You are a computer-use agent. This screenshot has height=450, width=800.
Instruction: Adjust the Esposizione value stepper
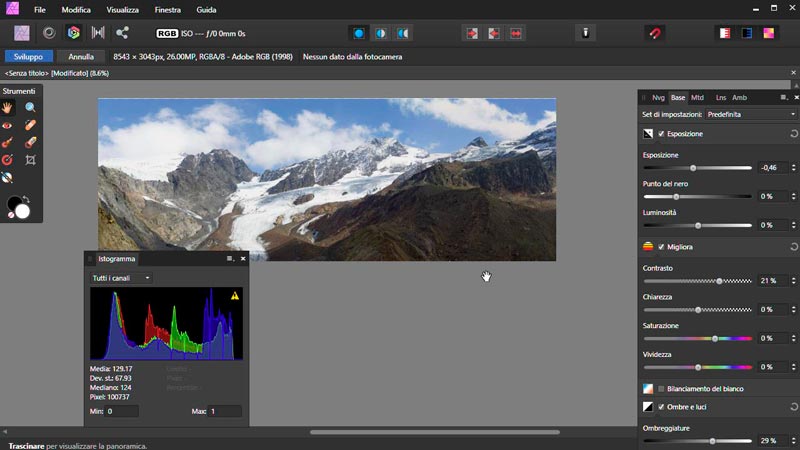click(793, 167)
